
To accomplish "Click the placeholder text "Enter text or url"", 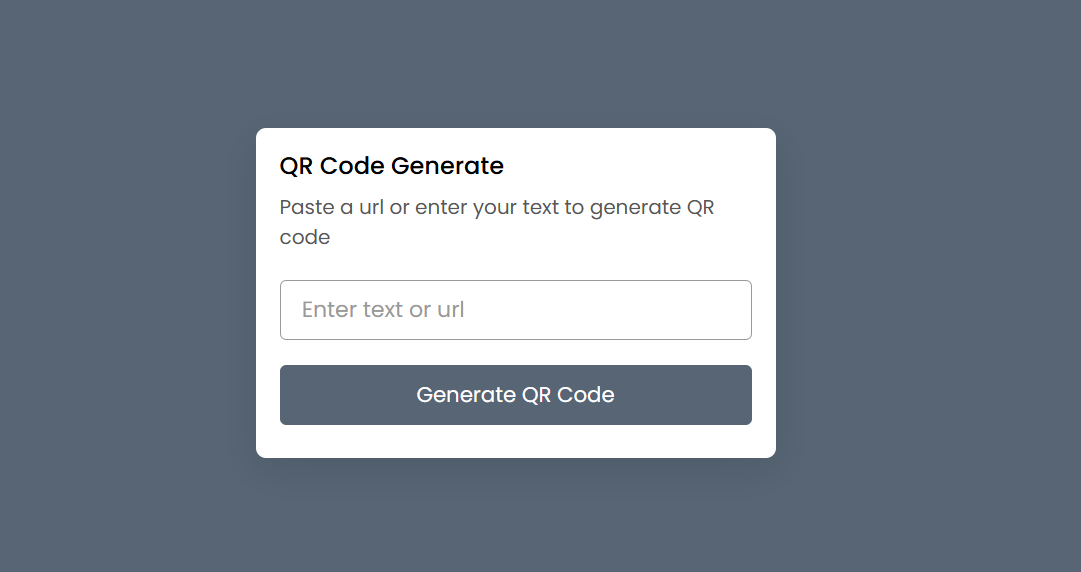I will tap(383, 310).
